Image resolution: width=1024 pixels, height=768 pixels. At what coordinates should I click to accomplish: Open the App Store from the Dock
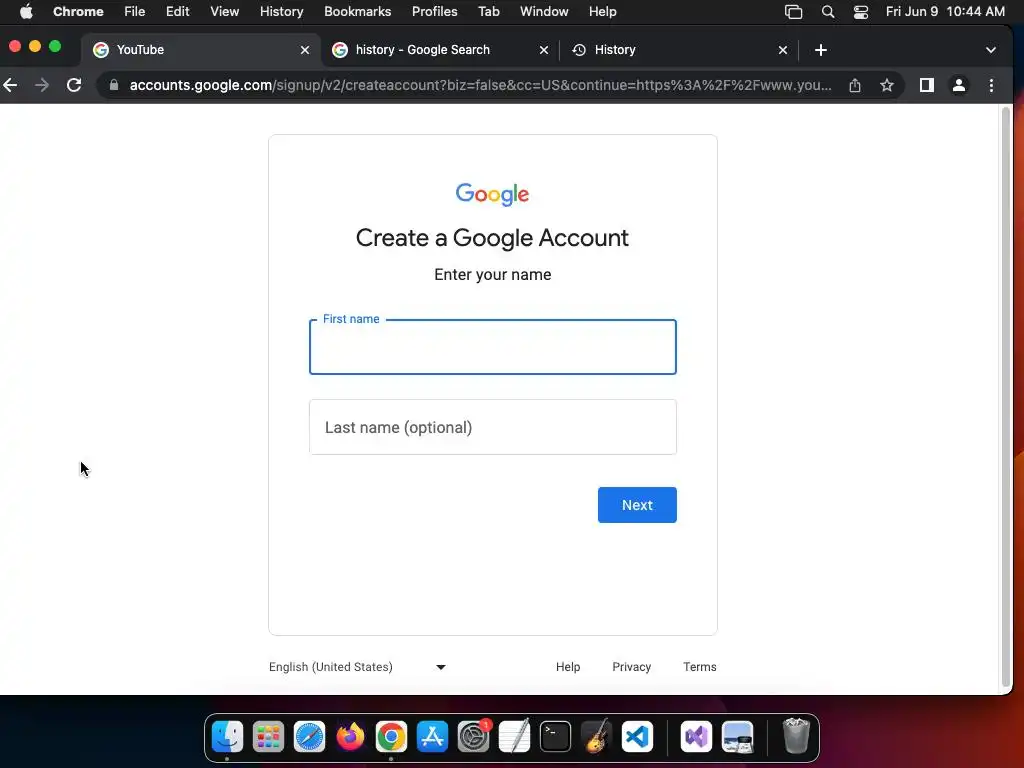click(432, 737)
